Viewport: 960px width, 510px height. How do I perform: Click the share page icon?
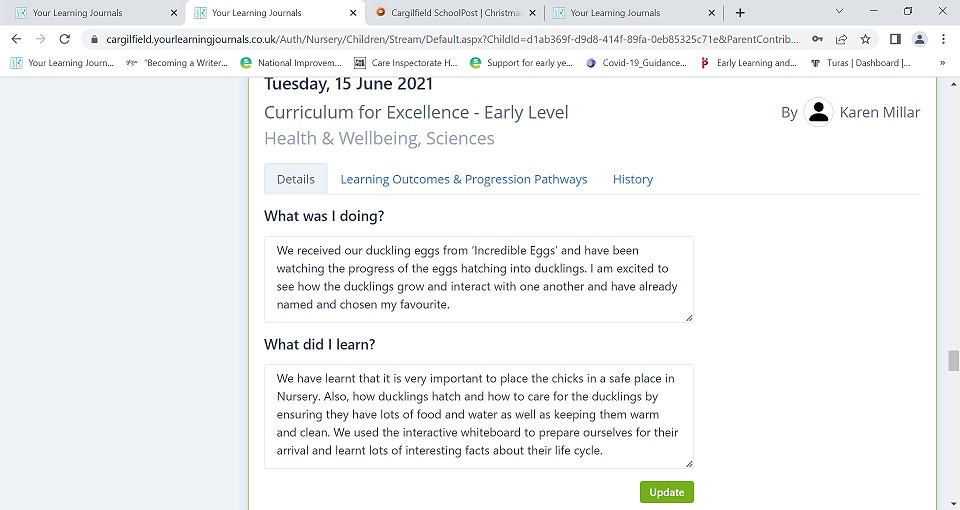point(841,39)
